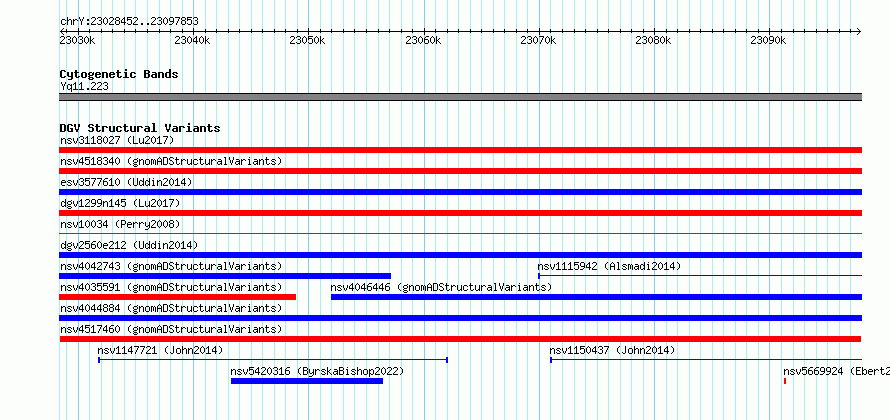This screenshot has width=890, height=420.
Task: Click the red bar under nsv4035591
Action: click(x=178, y=297)
